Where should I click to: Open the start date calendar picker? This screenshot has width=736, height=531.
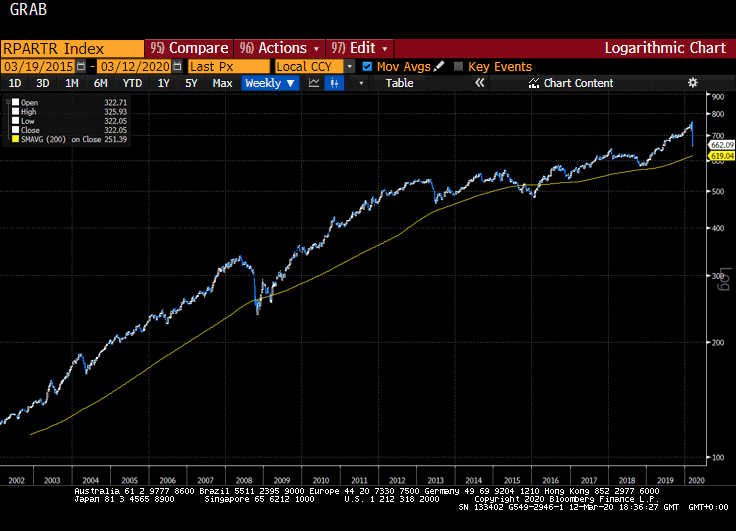[x=81, y=67]
